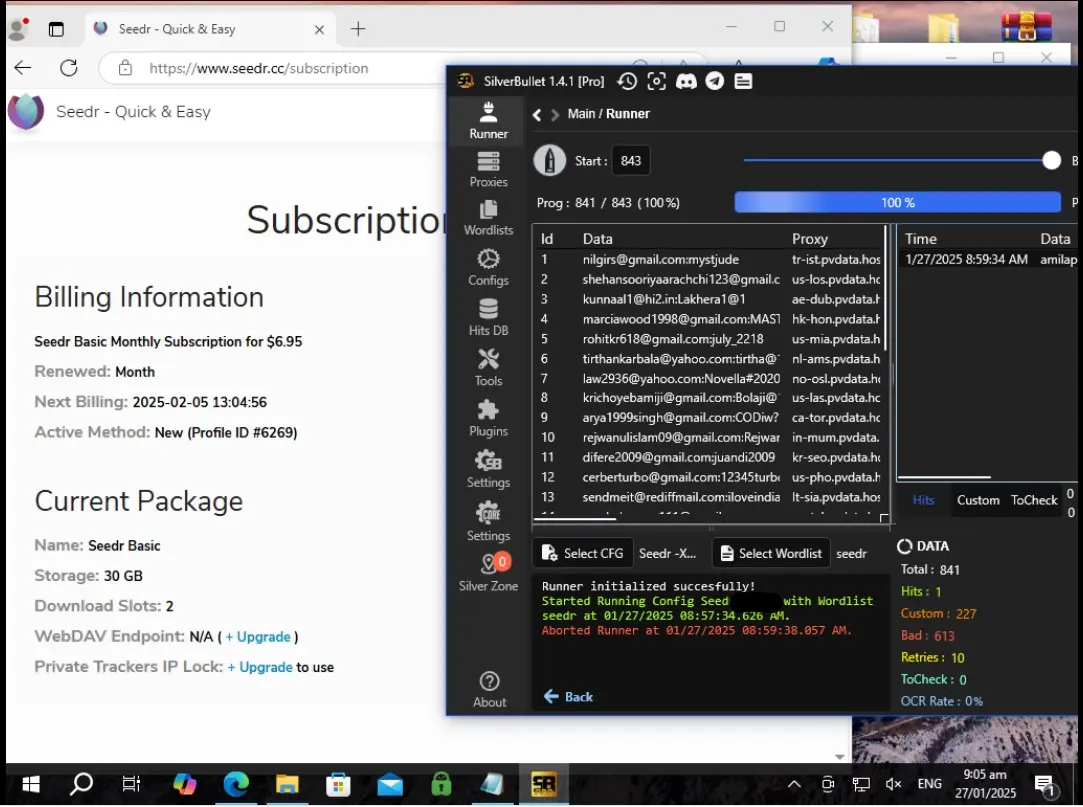The width and height of the screenshot is (1083, 807).
Task: Close the Seedr browser tab
Action: click(x=319, y=30)
